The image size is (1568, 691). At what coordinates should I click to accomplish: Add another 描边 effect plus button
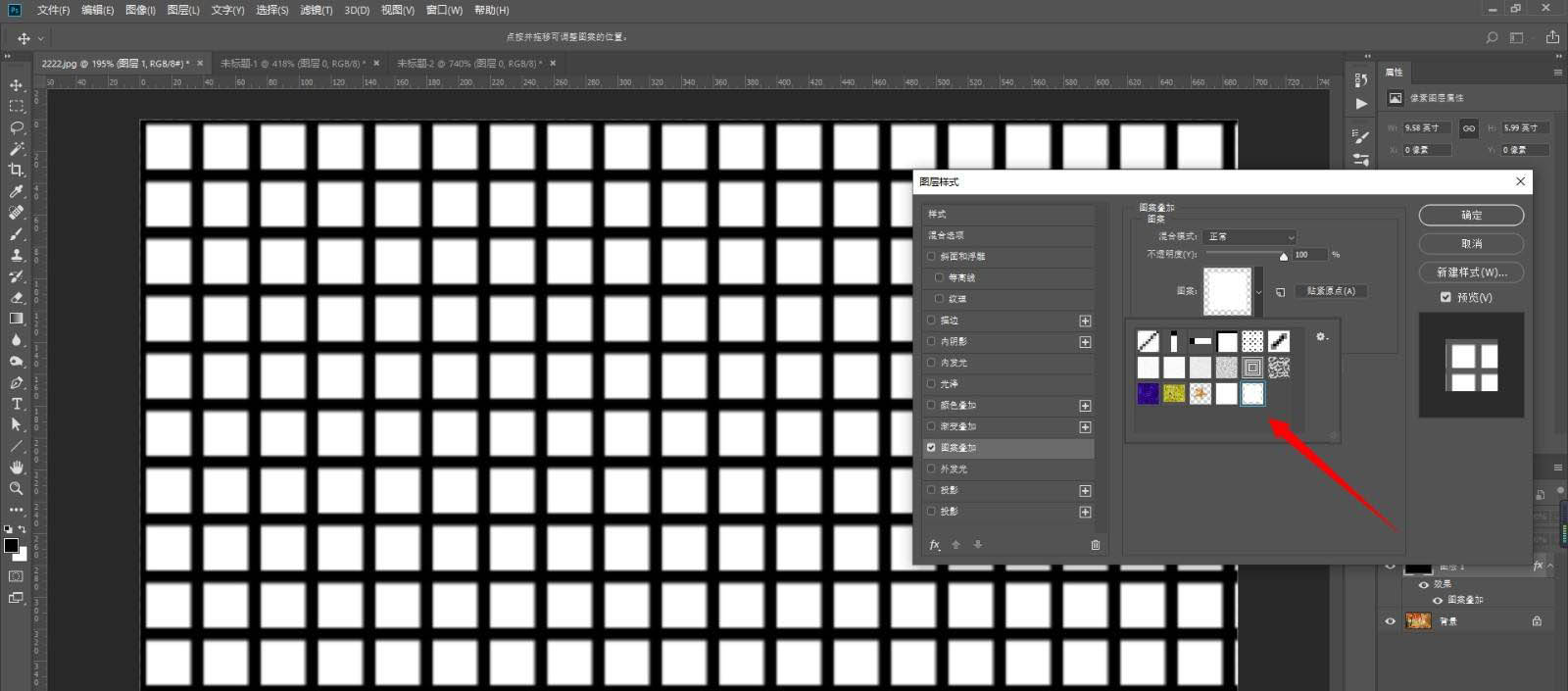[x=1085, y=321]
